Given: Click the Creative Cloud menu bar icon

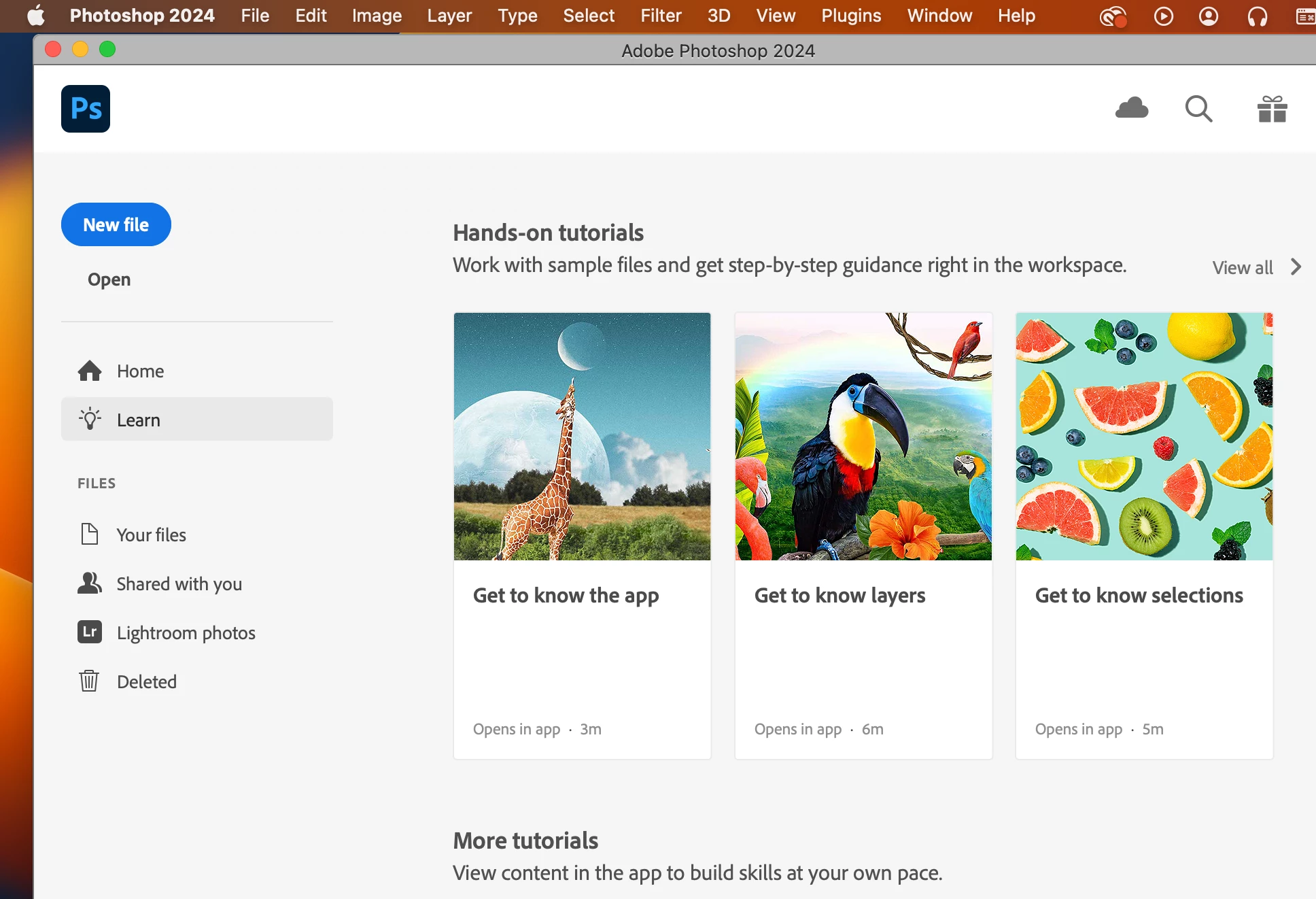Looking at the screenshot, I should point(1113,16).
